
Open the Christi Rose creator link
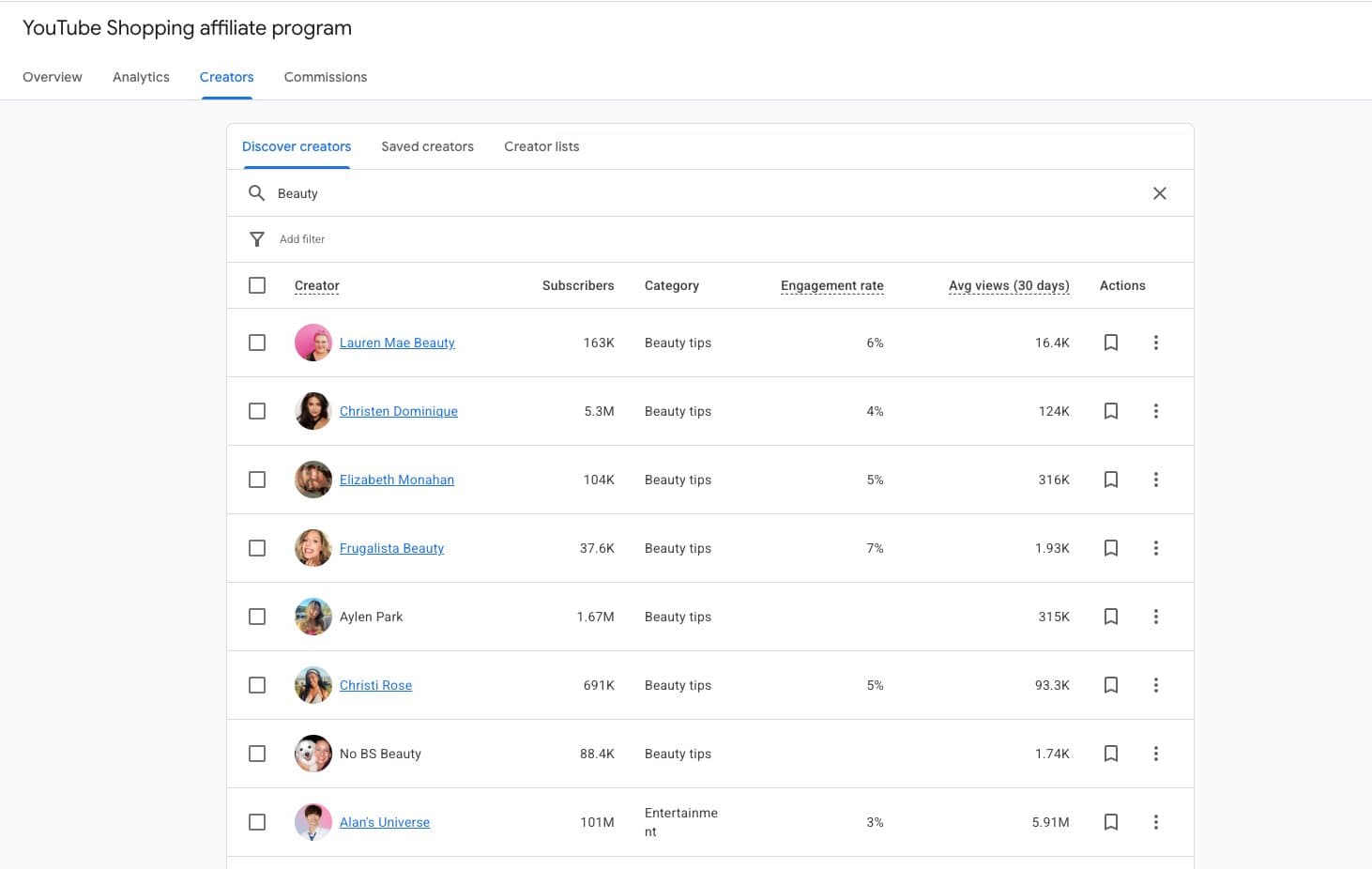375,685
